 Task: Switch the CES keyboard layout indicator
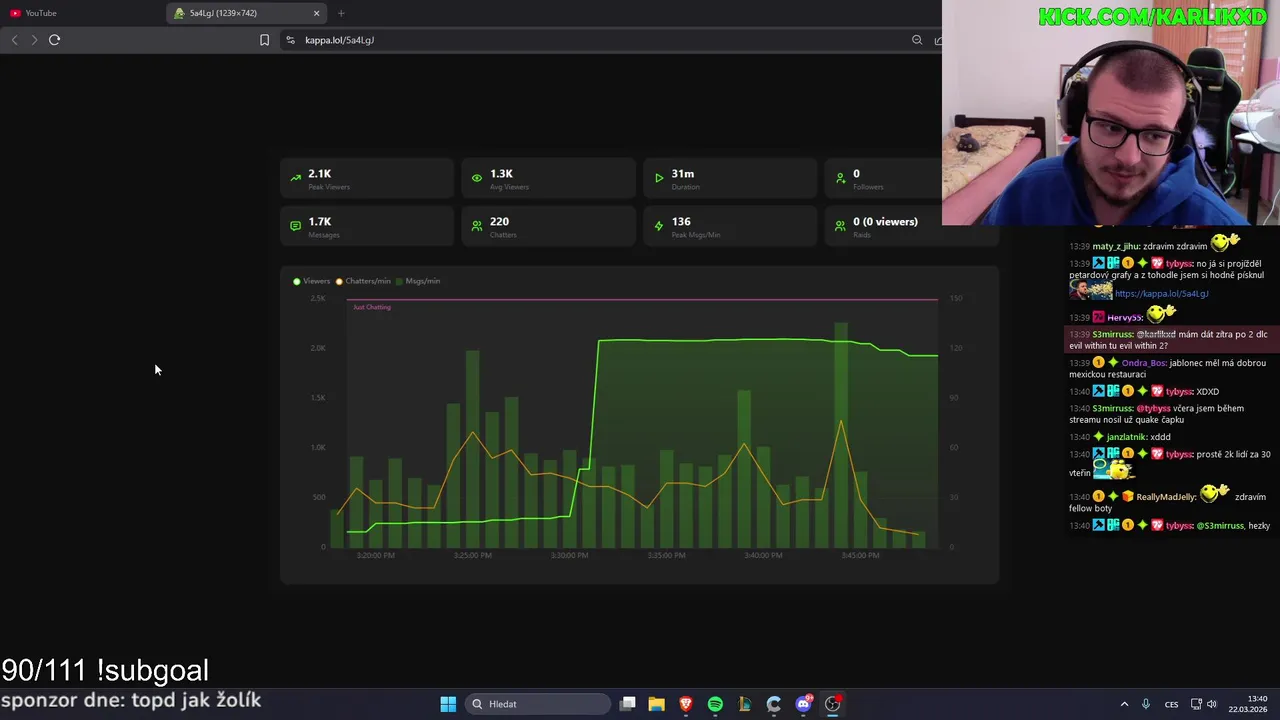point(1171,704)
